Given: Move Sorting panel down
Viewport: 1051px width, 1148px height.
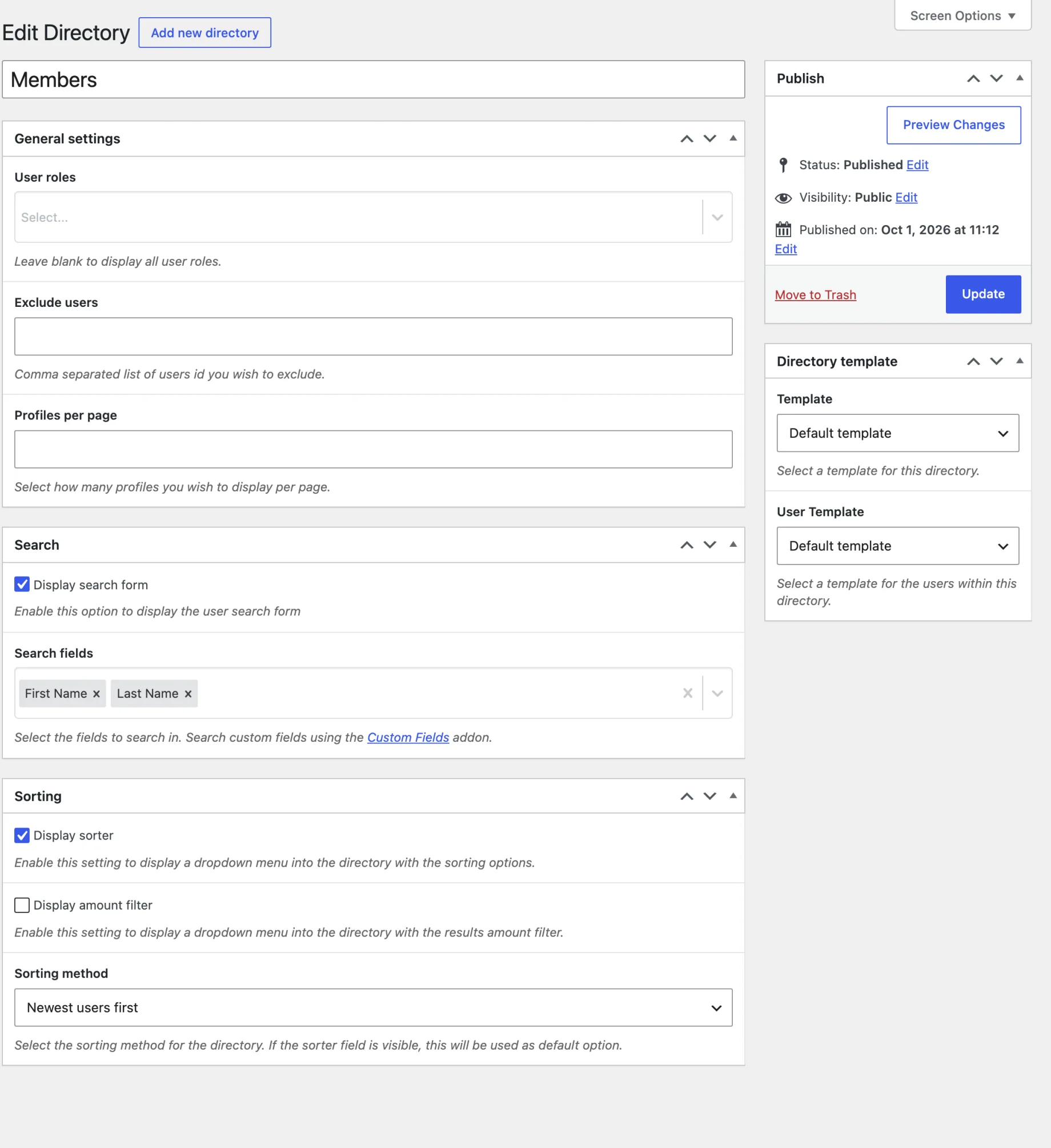Looking at the screenshot, I should pos(710,797).
